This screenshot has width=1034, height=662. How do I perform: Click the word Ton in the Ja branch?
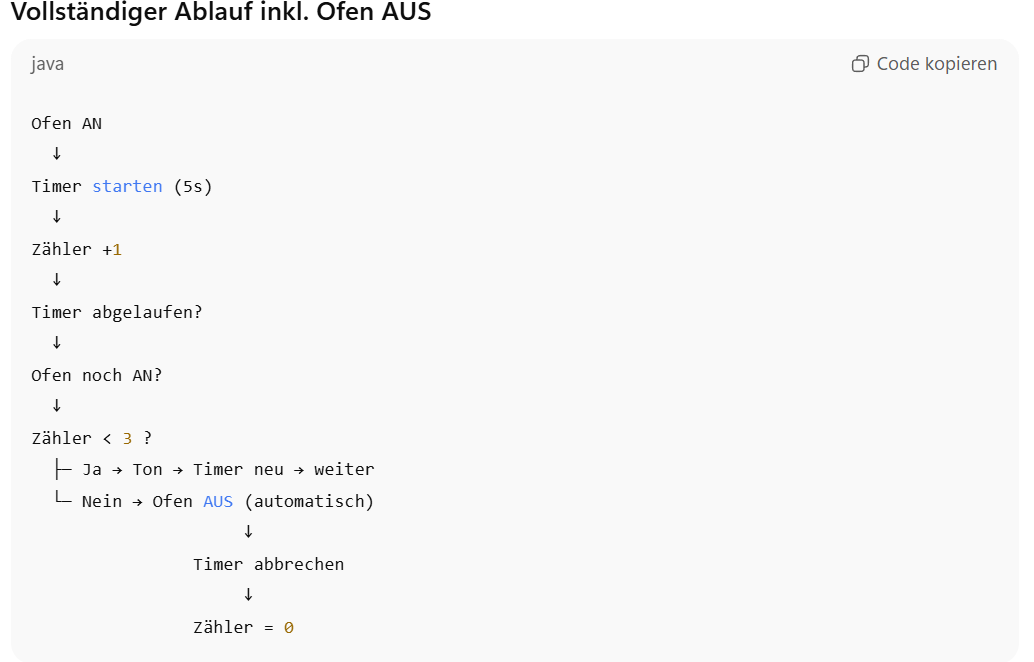click(x=147, y=470)
